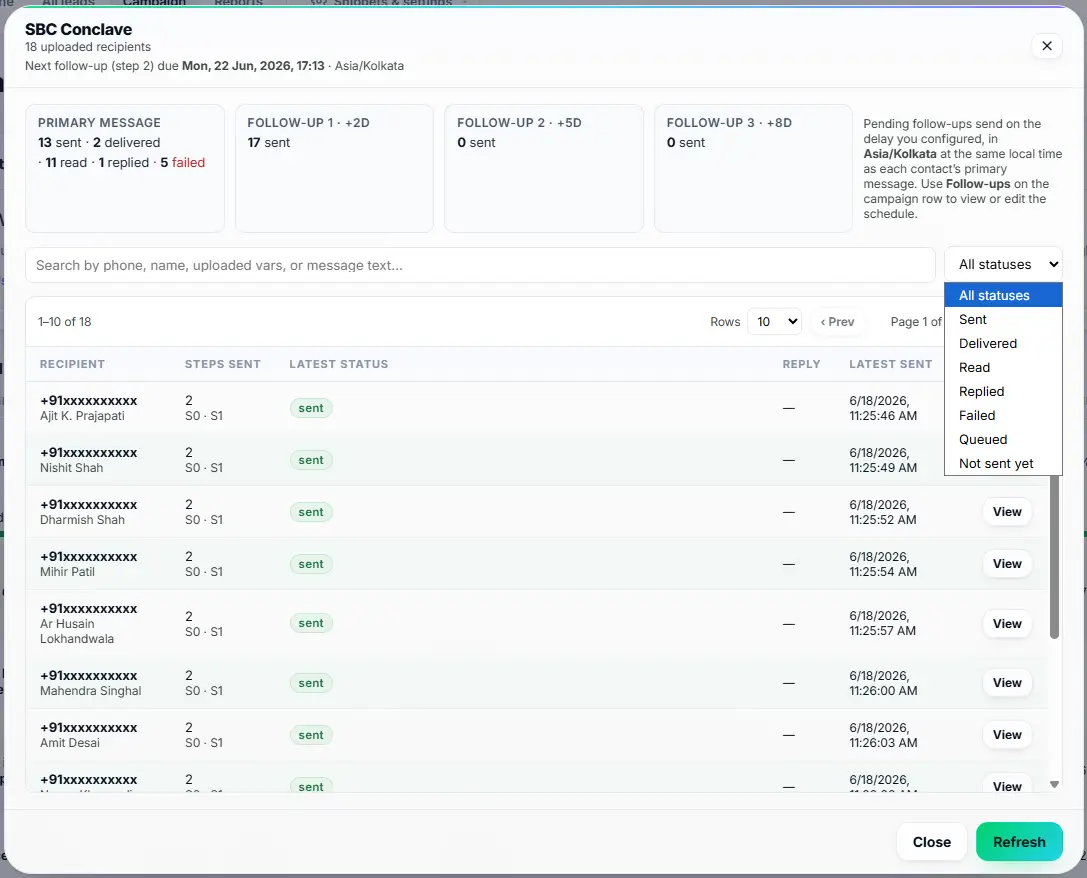Click the sent badge for Mahendra Singhal
The width and height of the screenshot is (1087, 878).
click(311, 683)
